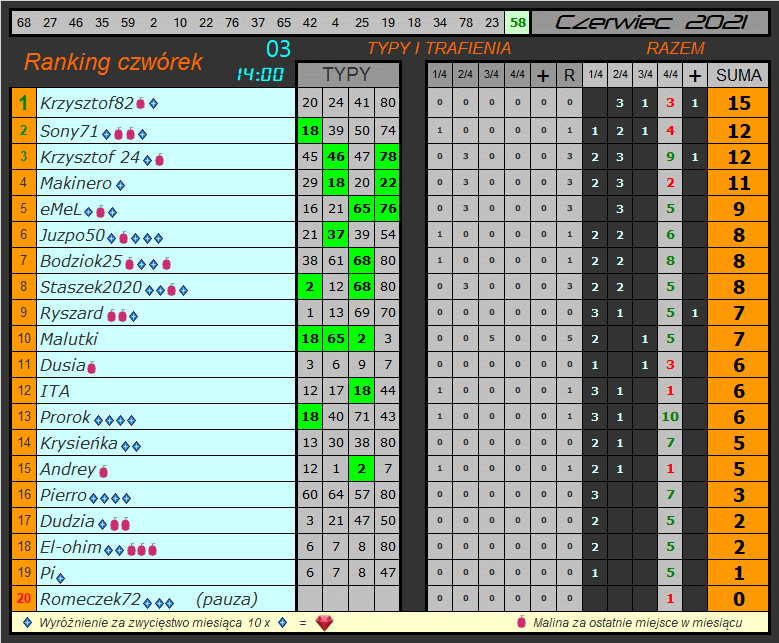
Task: Click green pick 65 in Malutki row
Action: pos(336,338)
